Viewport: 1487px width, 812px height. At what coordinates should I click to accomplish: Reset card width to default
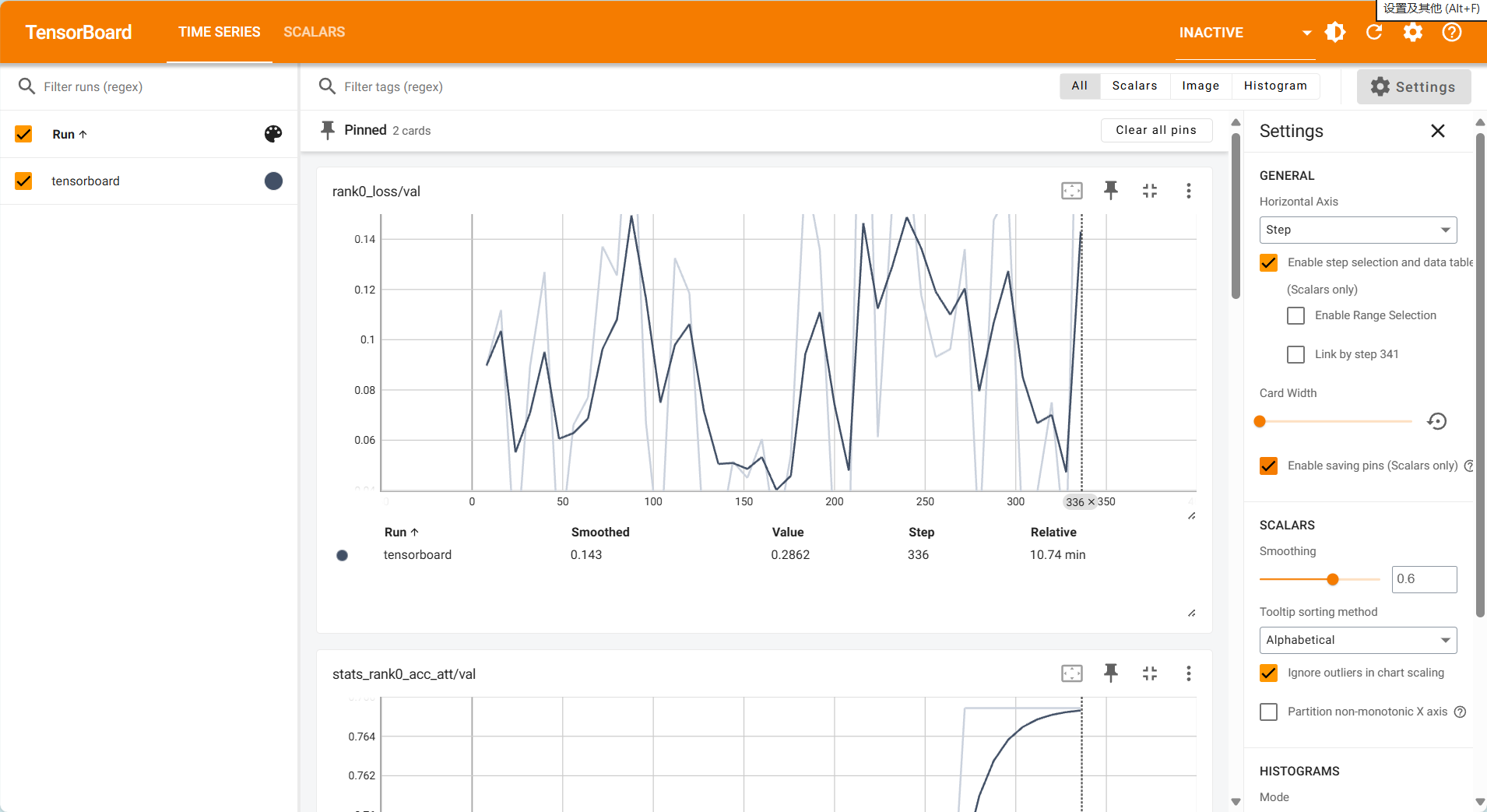(1437, 421)
